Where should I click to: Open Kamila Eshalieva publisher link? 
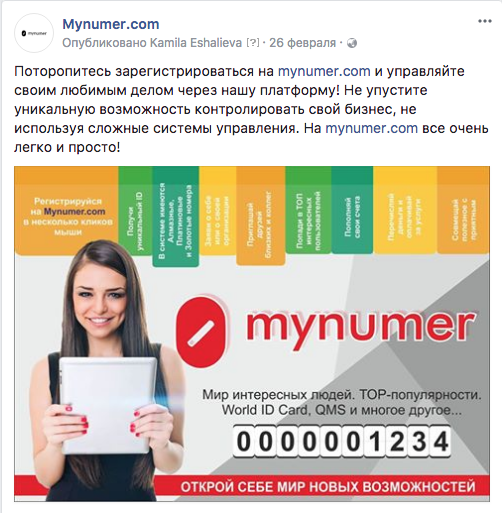pyautogui.click(x=196, y=43)
